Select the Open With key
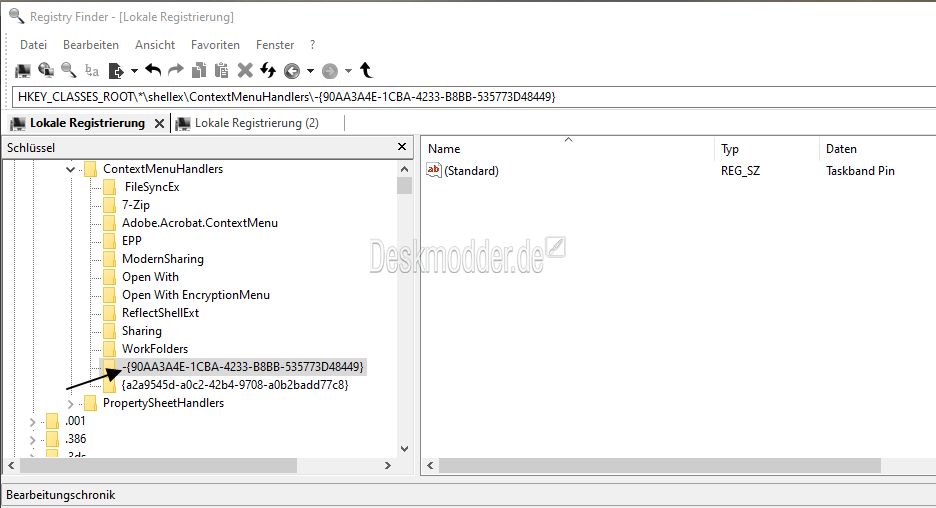936x508 pixels. [150, 276]
